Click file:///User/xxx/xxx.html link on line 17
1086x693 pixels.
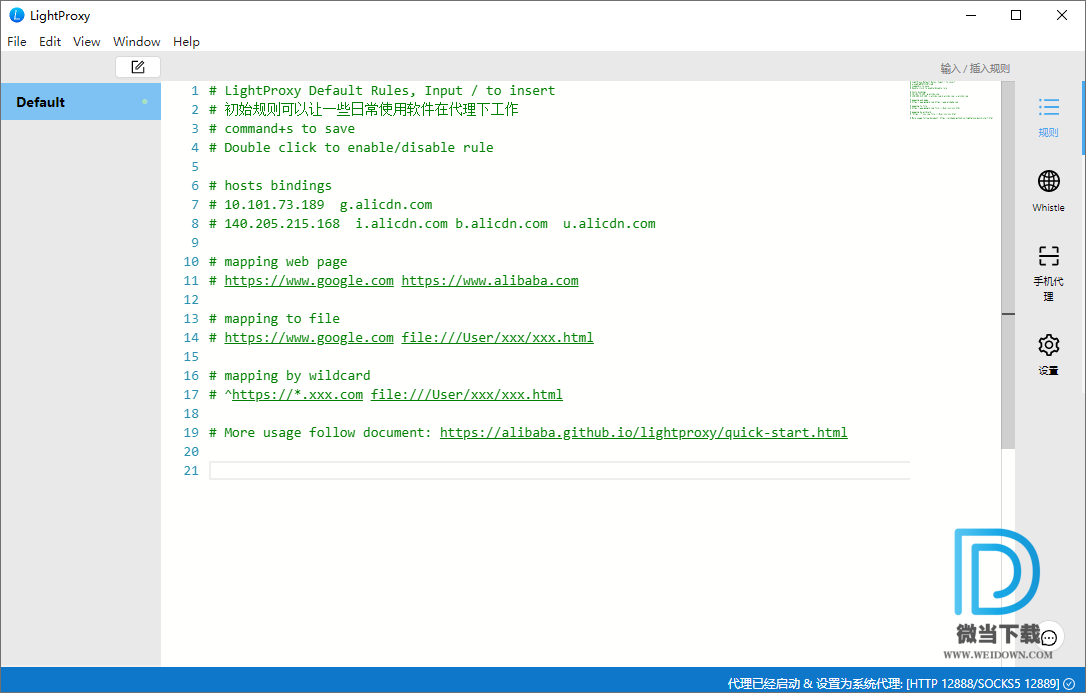(467, 395)
